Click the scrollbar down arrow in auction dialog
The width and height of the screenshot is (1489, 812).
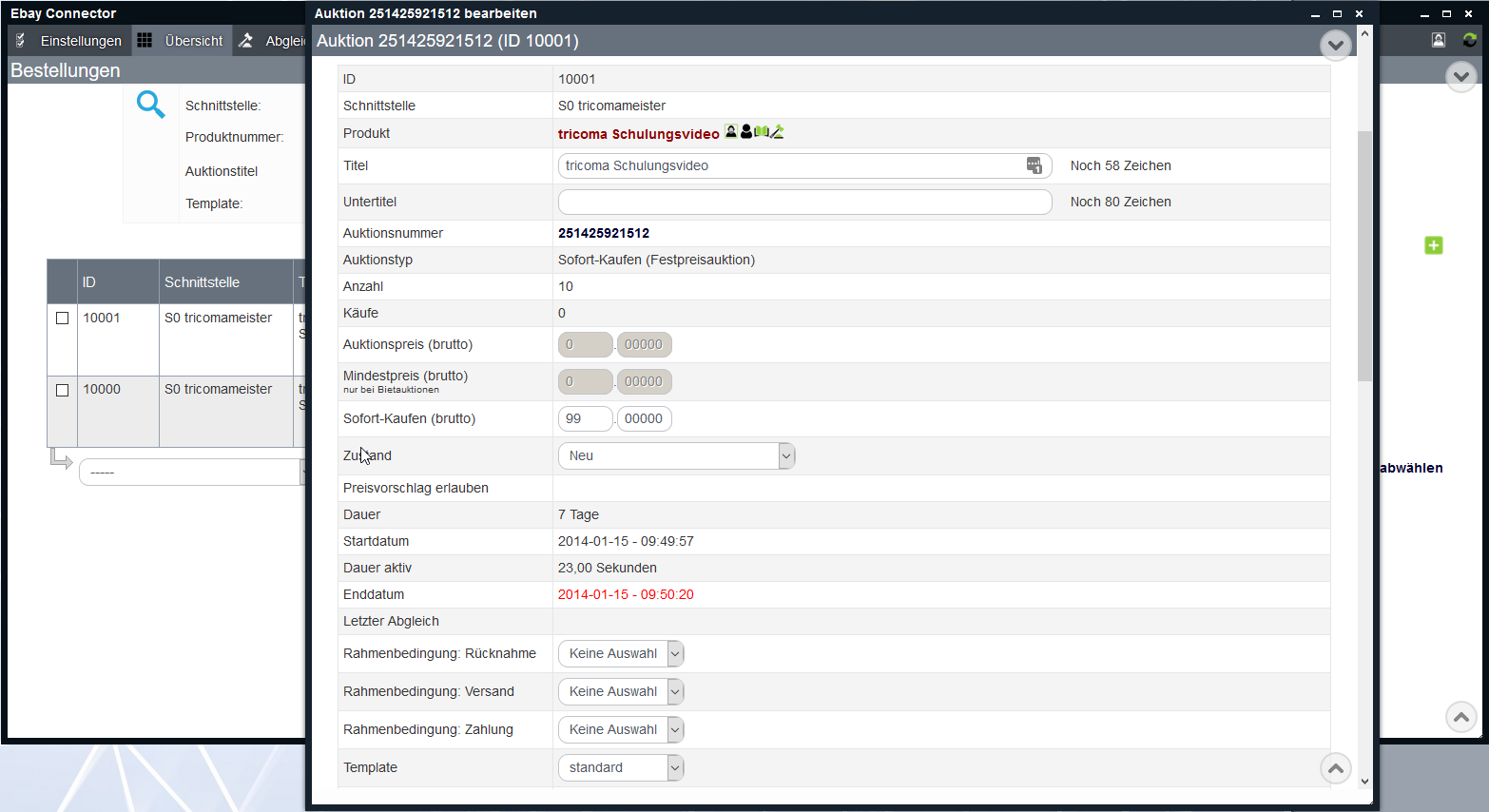point(1364,781)
